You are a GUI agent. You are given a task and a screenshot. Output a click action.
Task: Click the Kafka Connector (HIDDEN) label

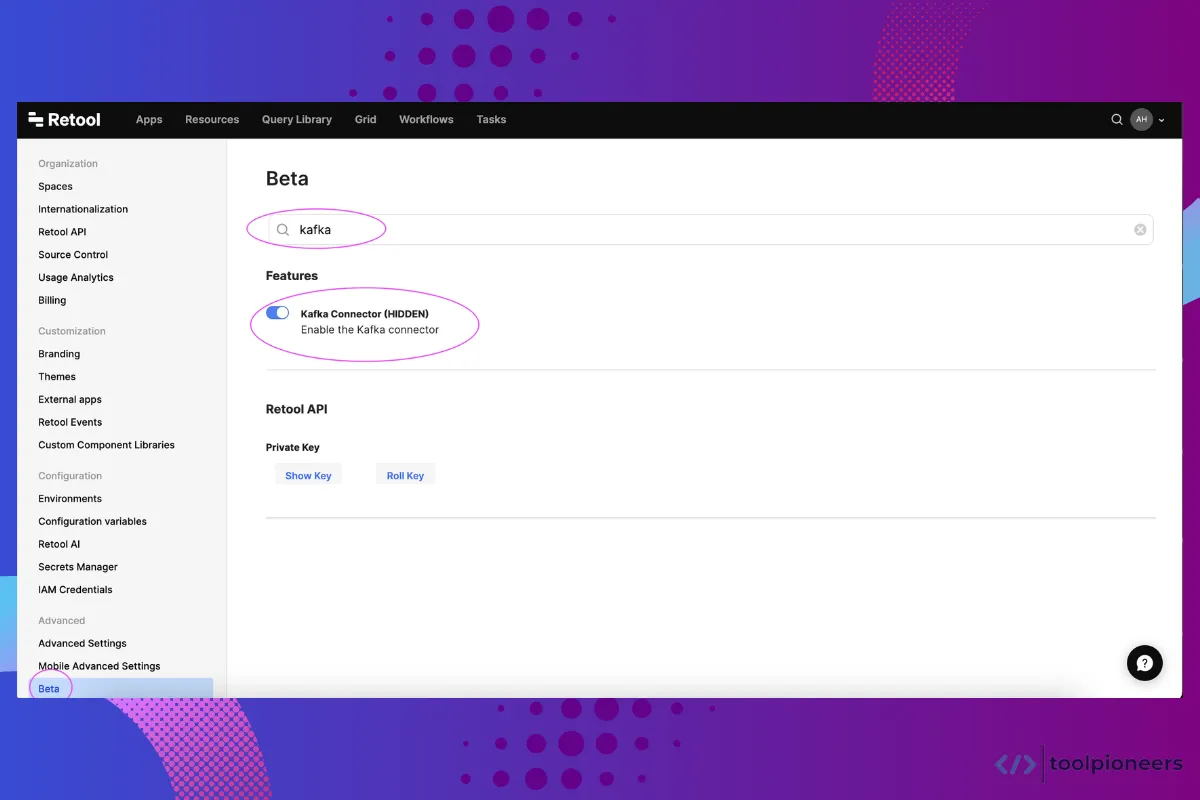pos(364,314)
